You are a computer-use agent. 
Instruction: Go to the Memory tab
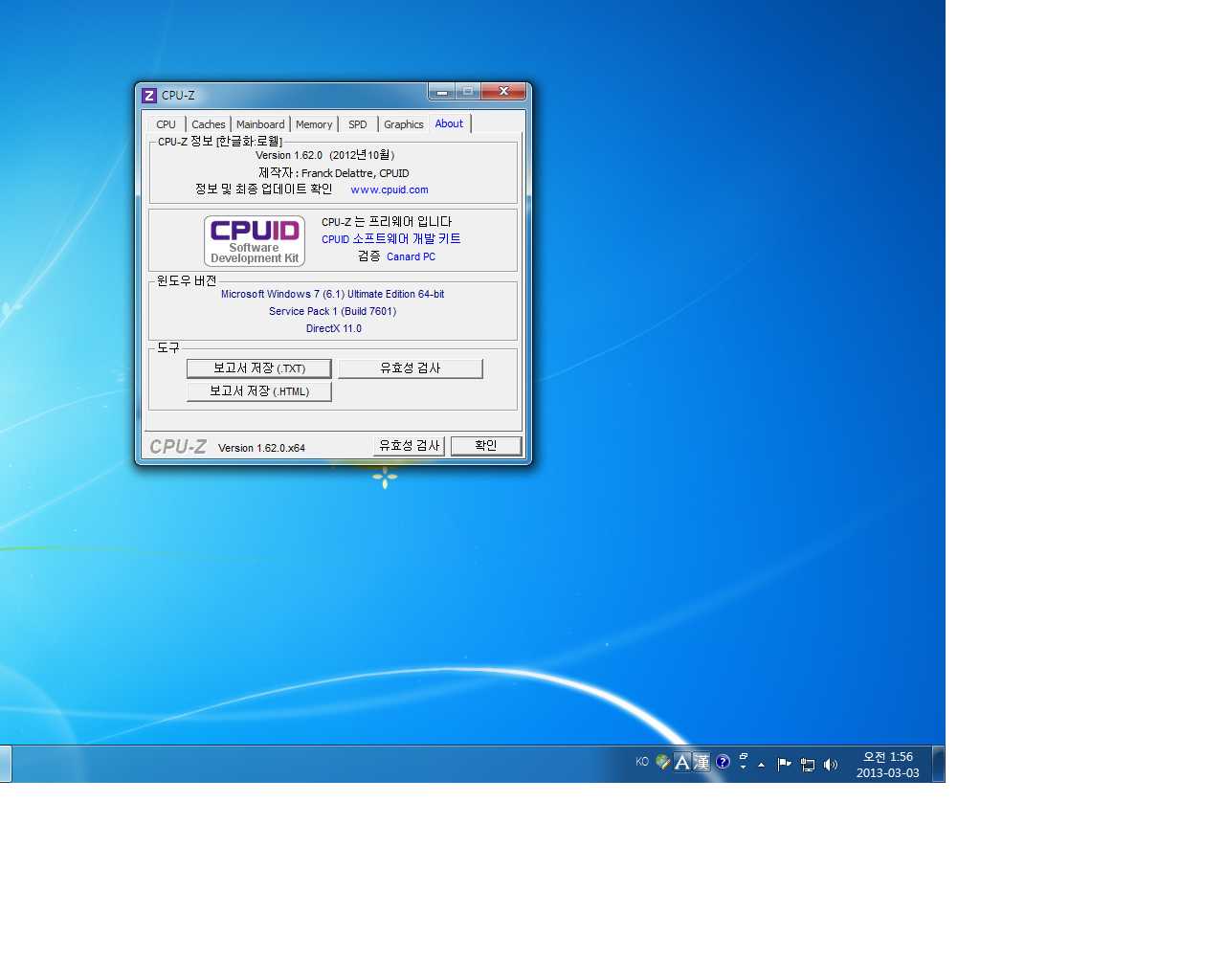314,124
